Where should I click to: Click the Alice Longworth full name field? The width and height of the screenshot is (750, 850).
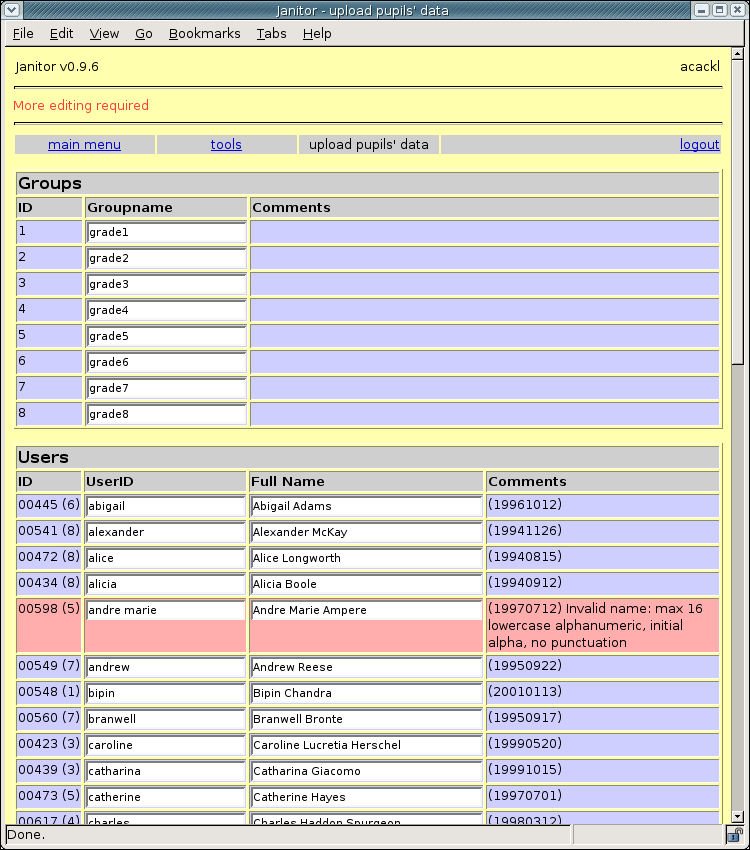pos(366,558)
